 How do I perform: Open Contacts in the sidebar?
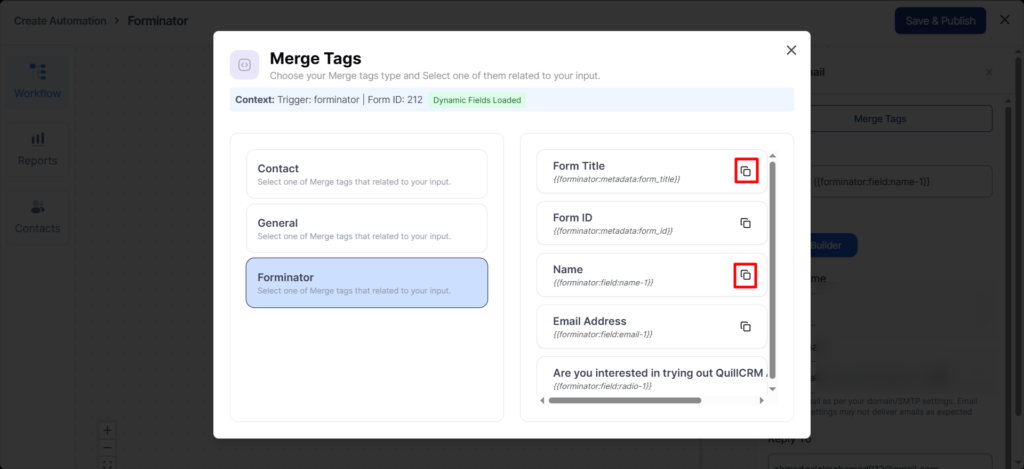37,216
